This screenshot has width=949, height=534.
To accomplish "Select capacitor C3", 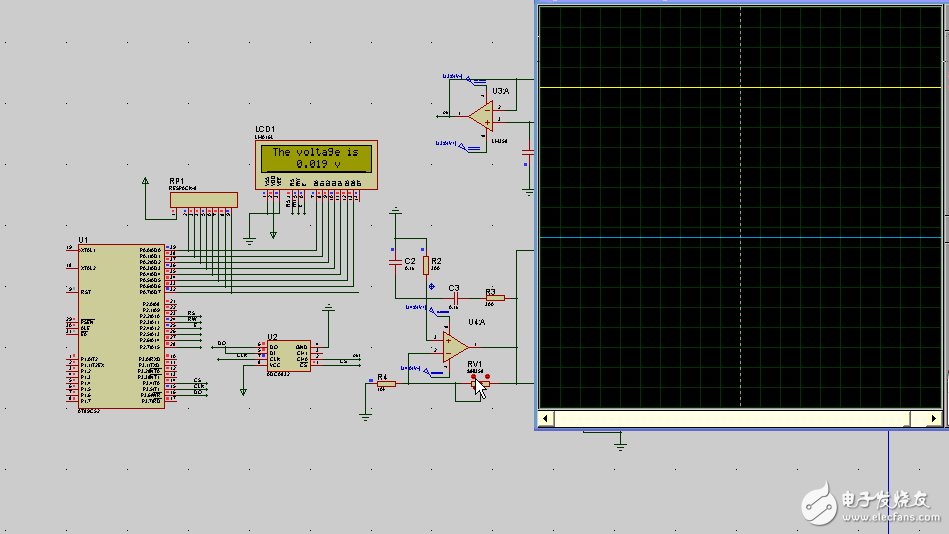I will 454,298.
